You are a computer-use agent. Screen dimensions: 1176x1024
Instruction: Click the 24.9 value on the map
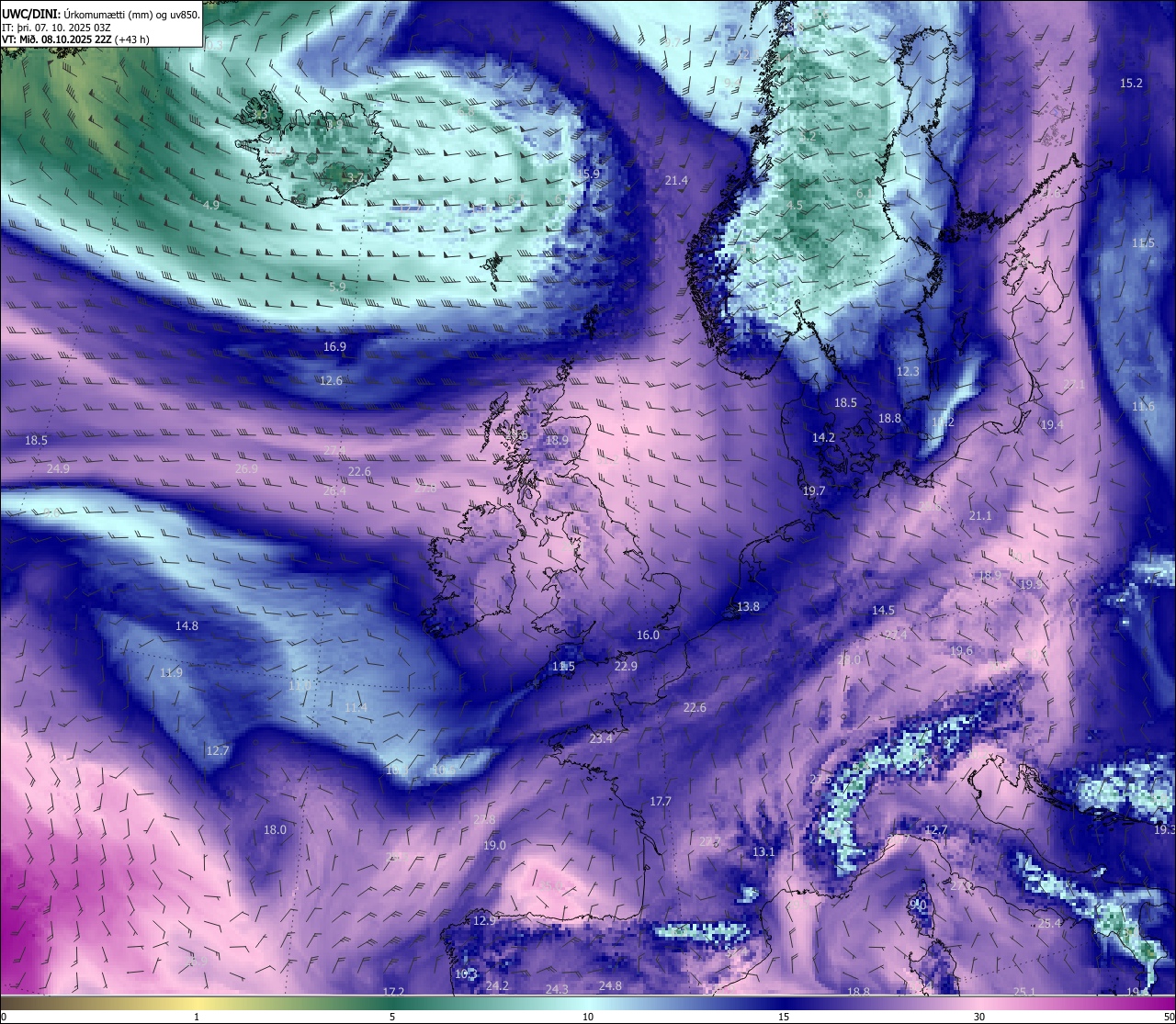58,469
